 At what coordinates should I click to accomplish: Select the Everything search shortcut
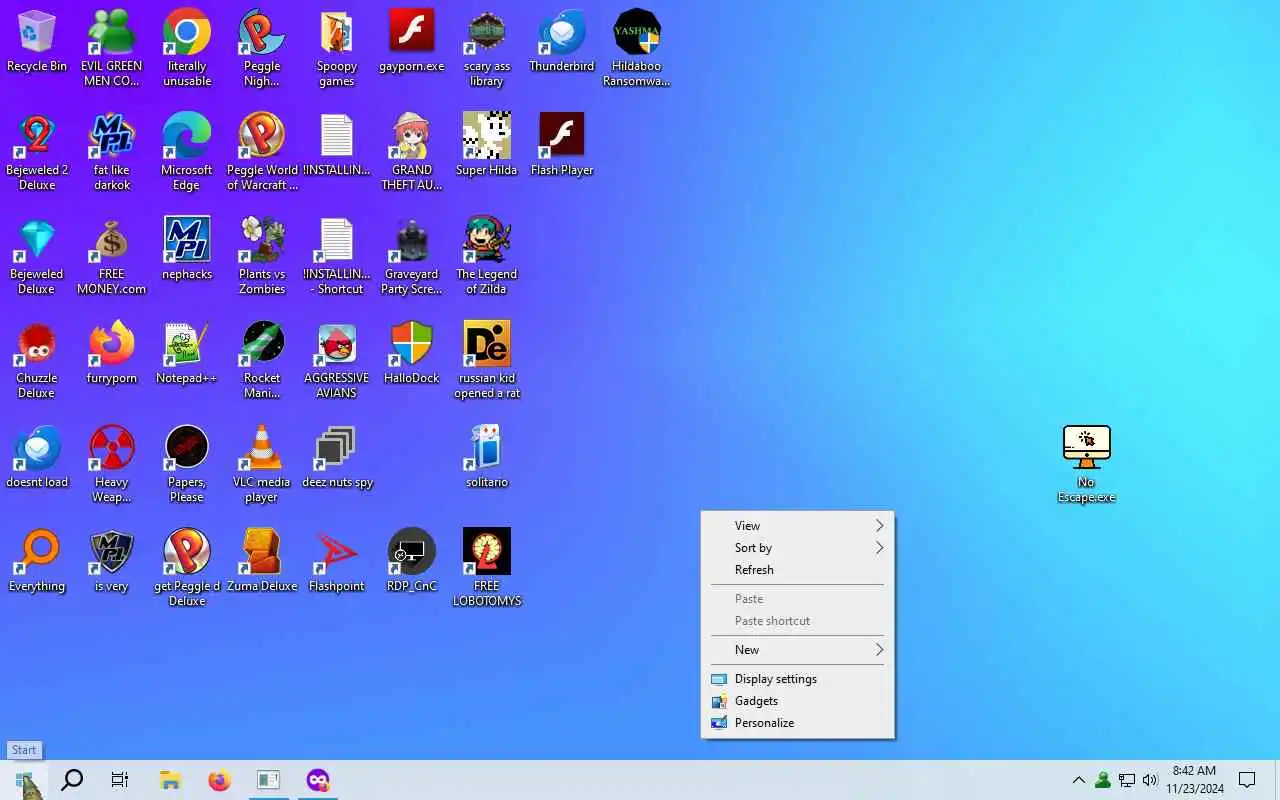pyautogui.click(x=37, y=561)
